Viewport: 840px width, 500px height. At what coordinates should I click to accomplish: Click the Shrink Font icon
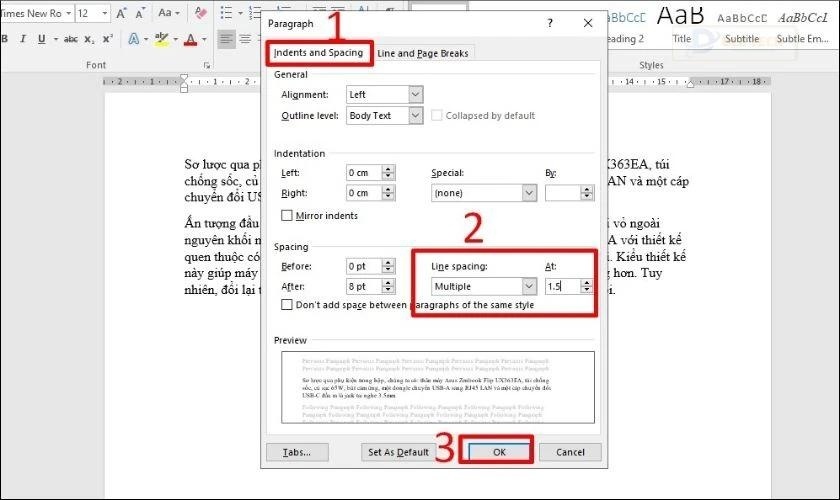pyautogui.click(x=139, y=13)
